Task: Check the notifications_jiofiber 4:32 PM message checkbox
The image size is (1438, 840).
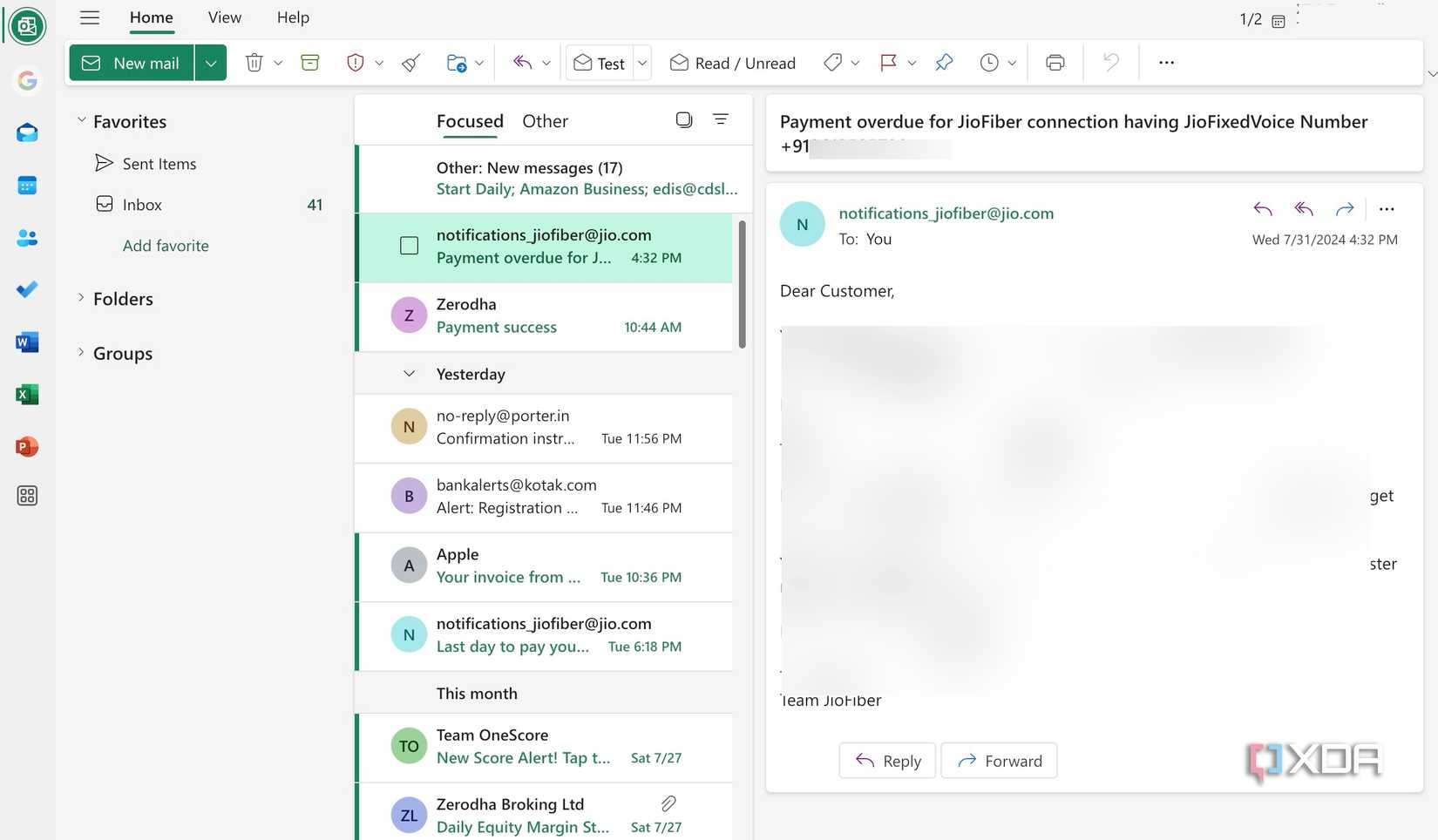Action: pyautogui.click(x=409, y=246)
